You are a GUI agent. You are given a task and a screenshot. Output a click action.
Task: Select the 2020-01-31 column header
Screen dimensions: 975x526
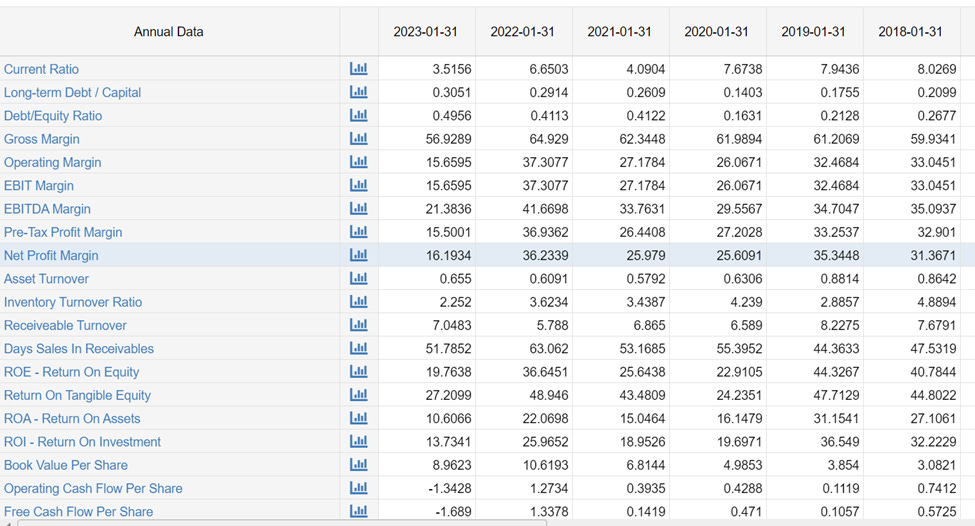[x=717, y=32]
